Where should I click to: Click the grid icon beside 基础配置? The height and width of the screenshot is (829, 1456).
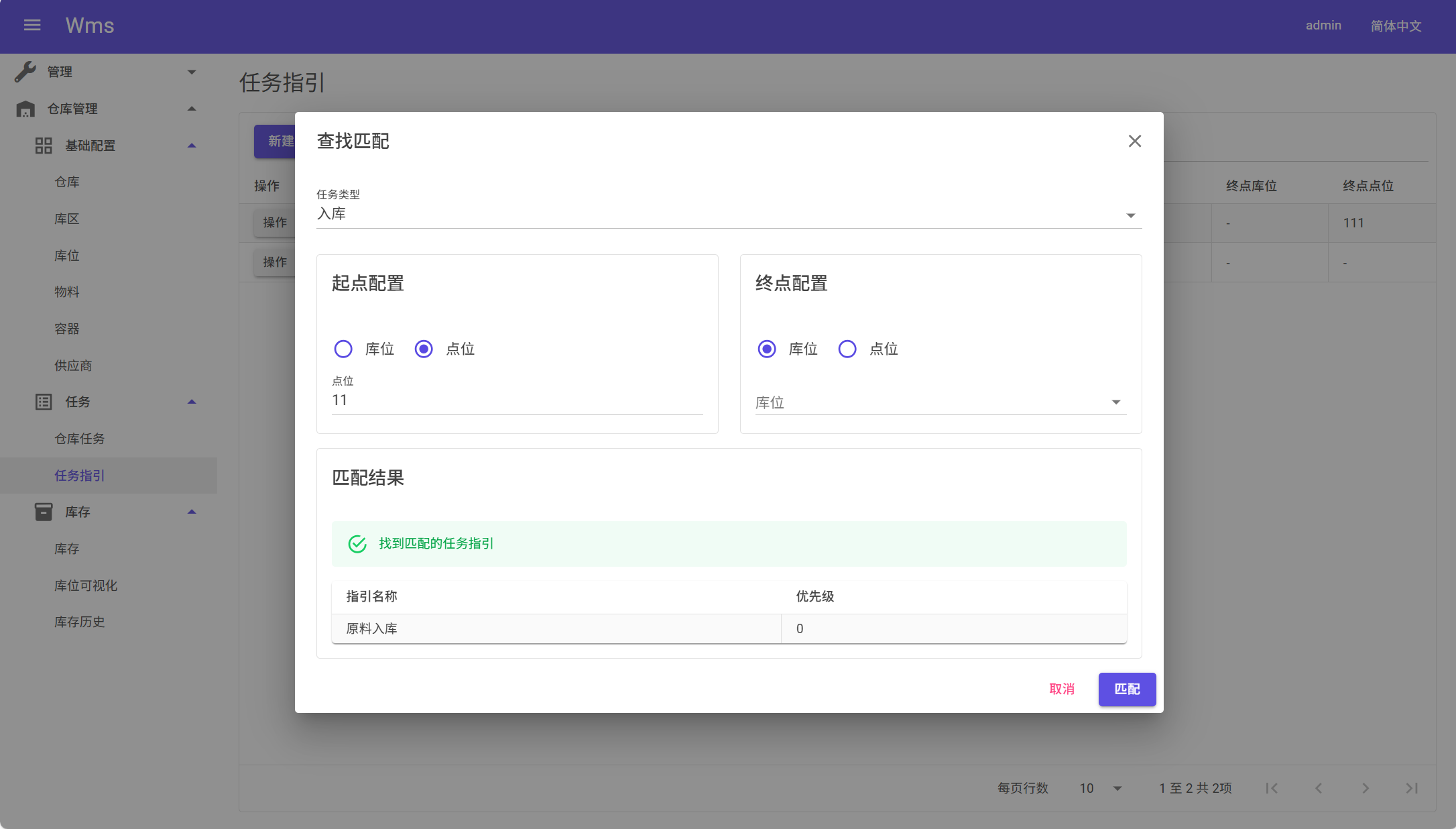pyautogui.click(x=44, y=146)
